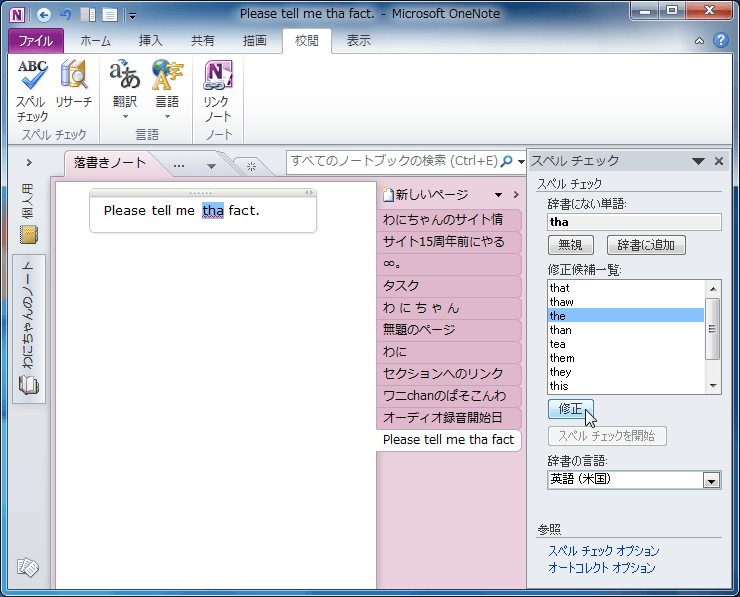
Task: Open search scope dropdown arrow
Action: tap(521, 161)
